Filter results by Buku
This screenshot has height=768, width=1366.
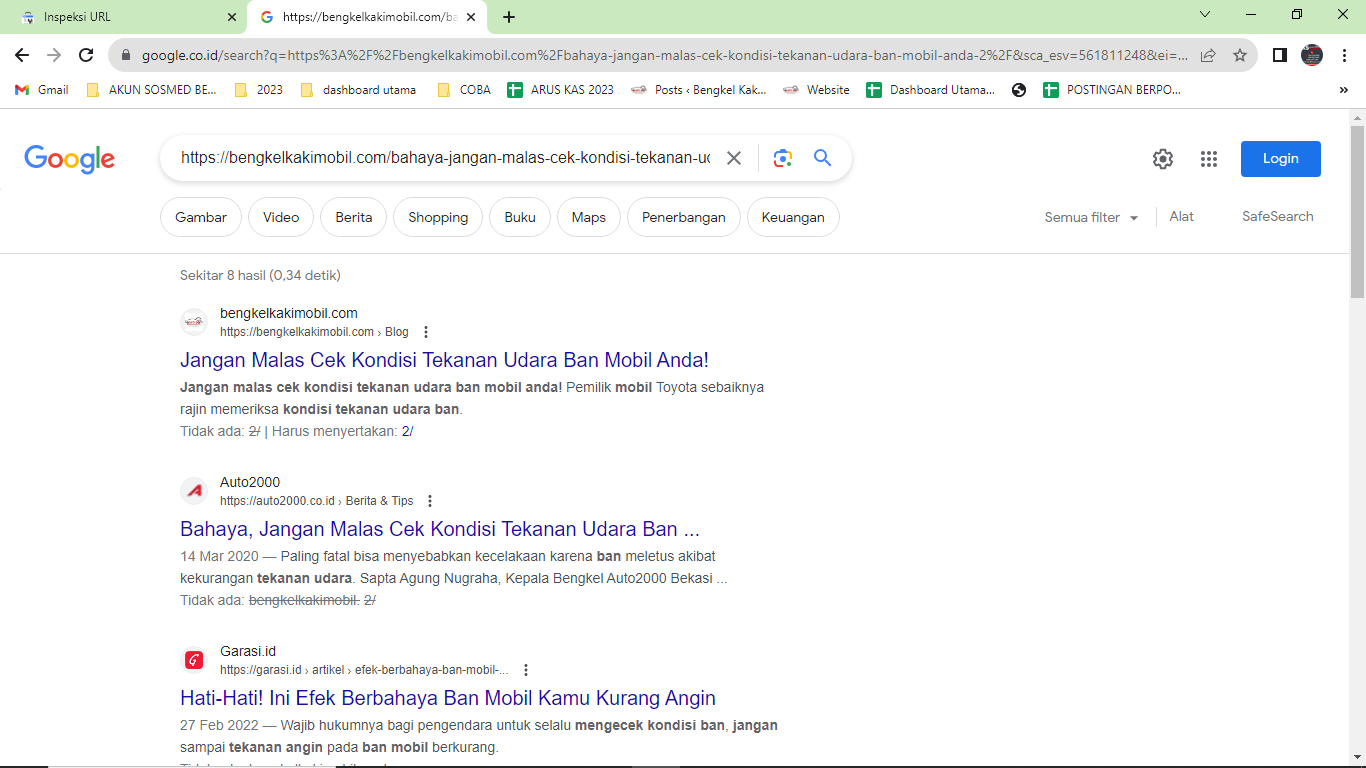tap(520, 217)
